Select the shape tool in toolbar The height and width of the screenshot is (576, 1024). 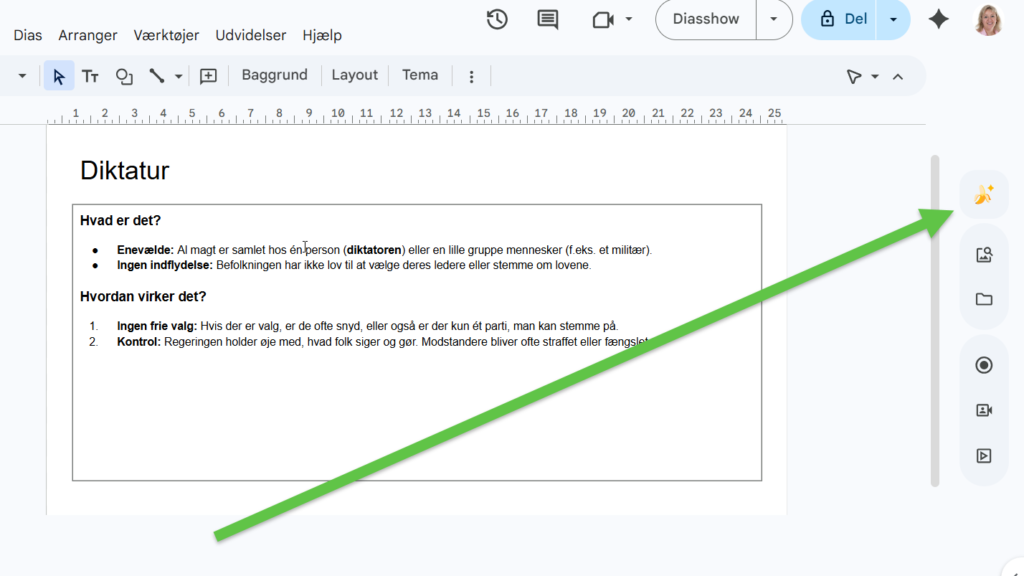click(x=124, y=76)
